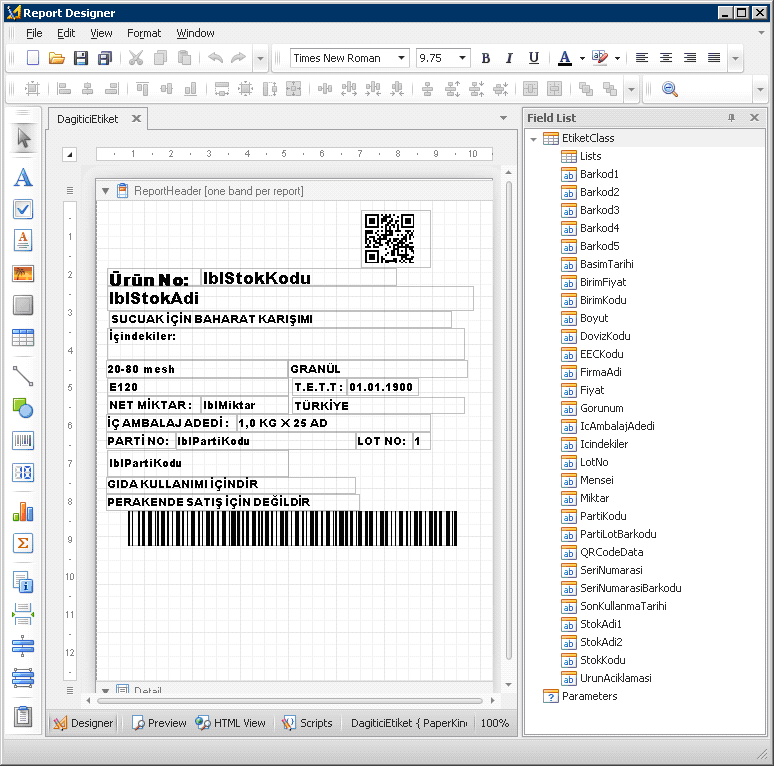The image size is (774, 766).
Task: Select the Table control tool
Action: coord(23,338)
